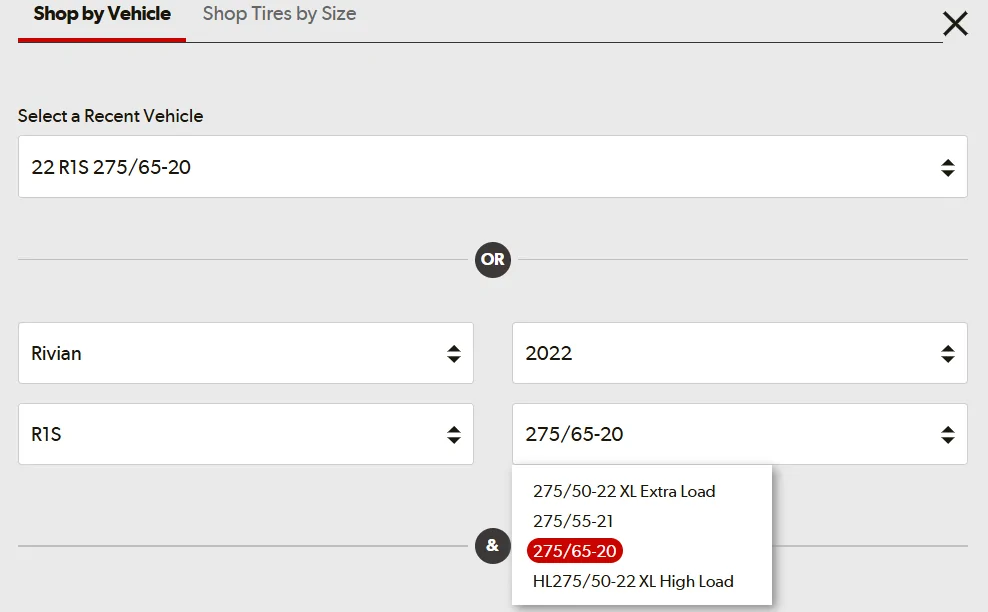Choose the 275/55-21 size option
This screenshot has height=612, width=988.
pos(573,521)
